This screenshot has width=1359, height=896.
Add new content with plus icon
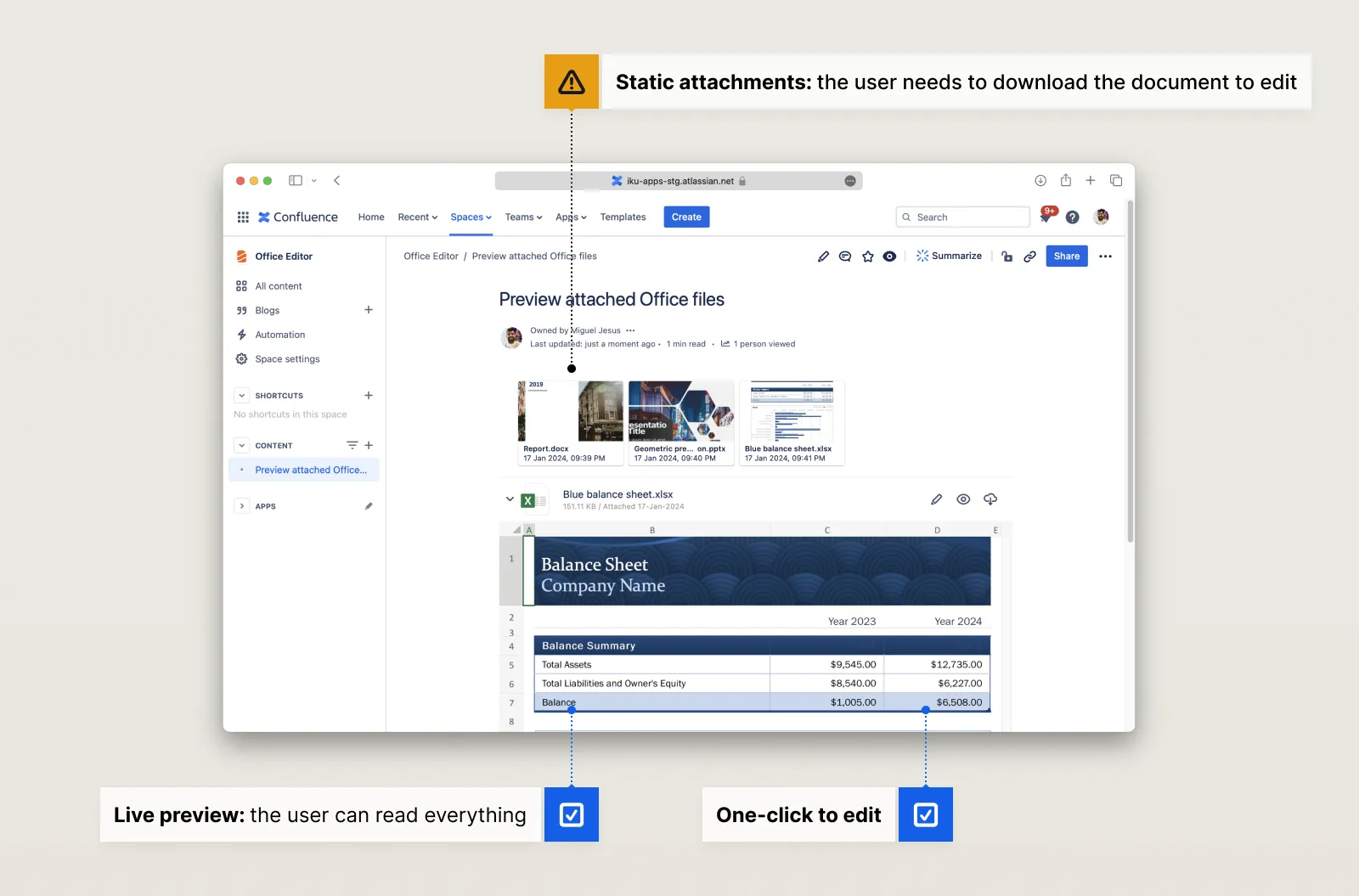(369, 445)
